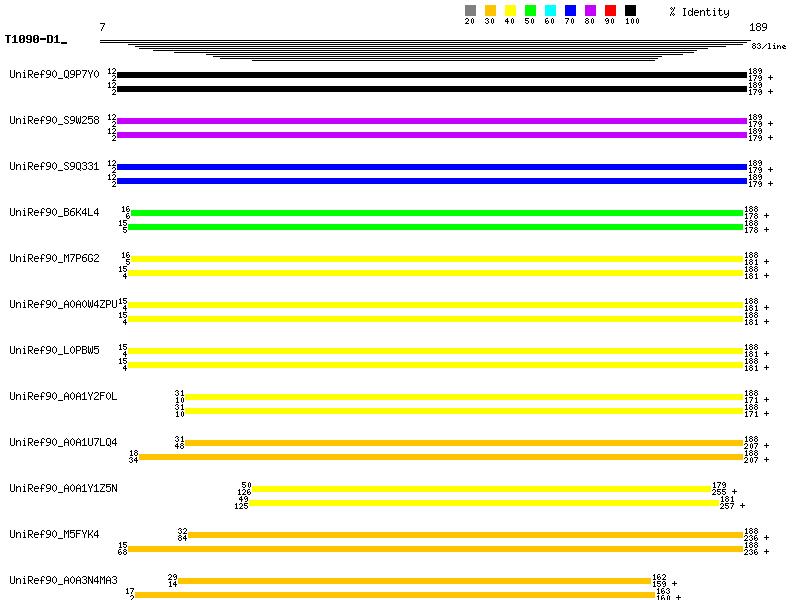Click the gray 20% identity legend swatch
This screenshot has height=600, width=800.
coord(470,11)
